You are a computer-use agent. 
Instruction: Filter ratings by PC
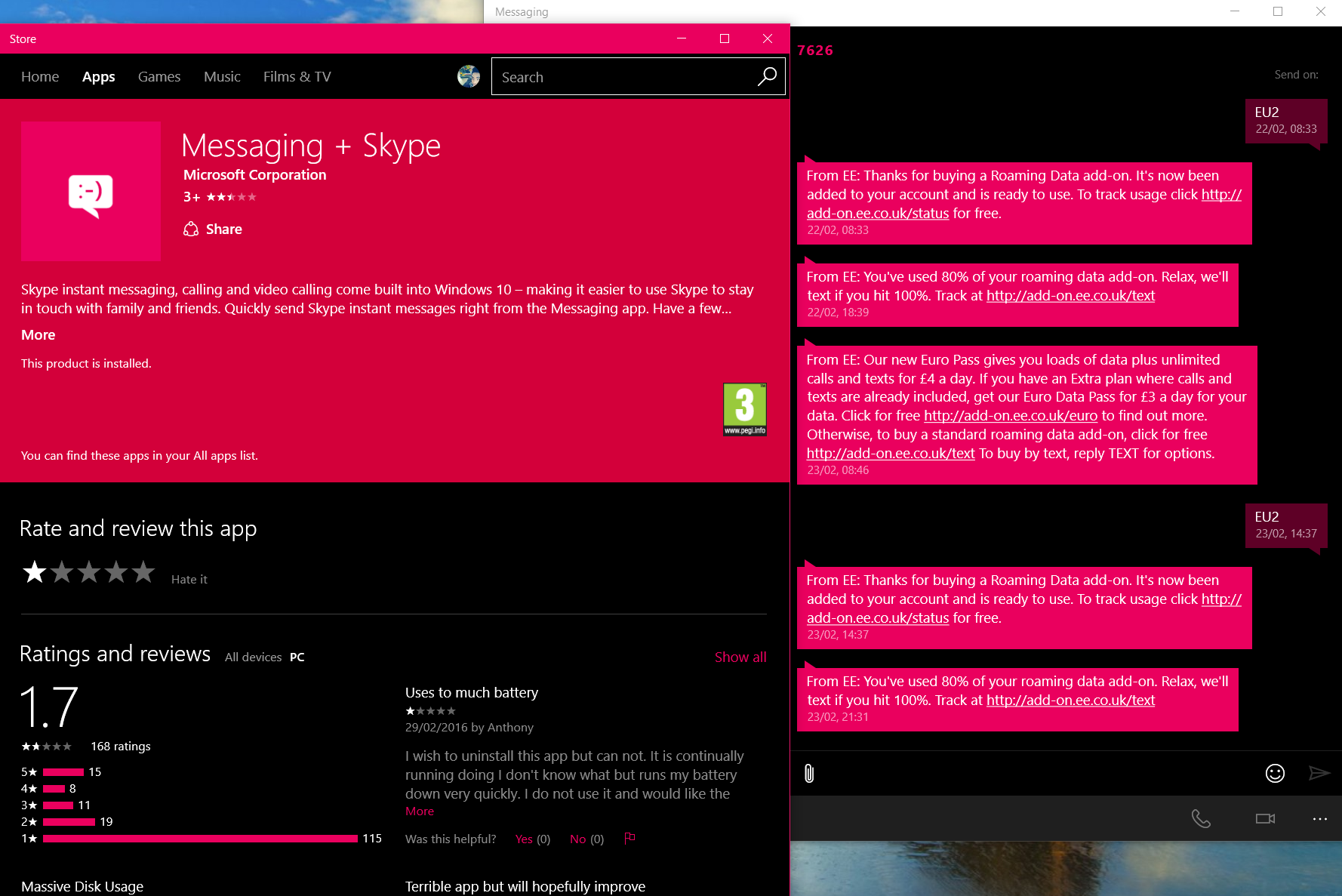tap(297, 657)
